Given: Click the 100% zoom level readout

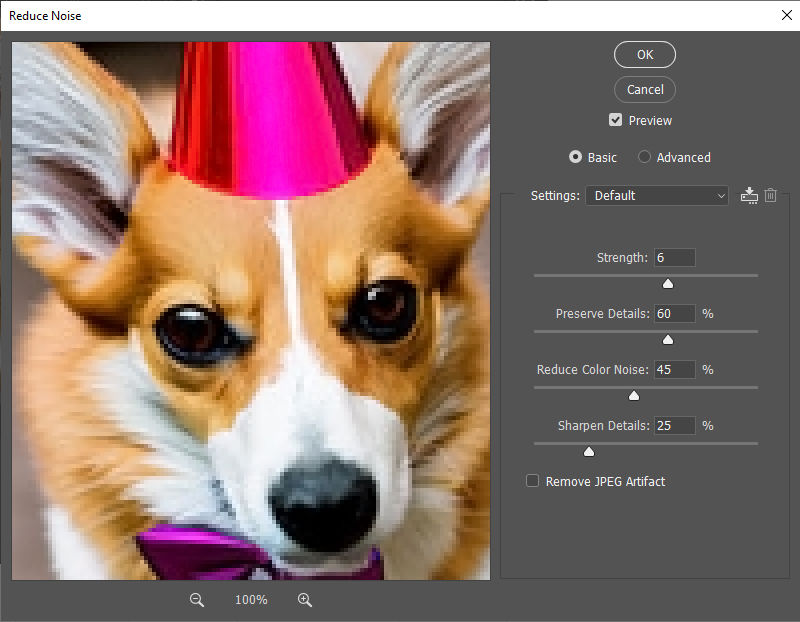Looking at the screenshot, I should tap(251, 600).
